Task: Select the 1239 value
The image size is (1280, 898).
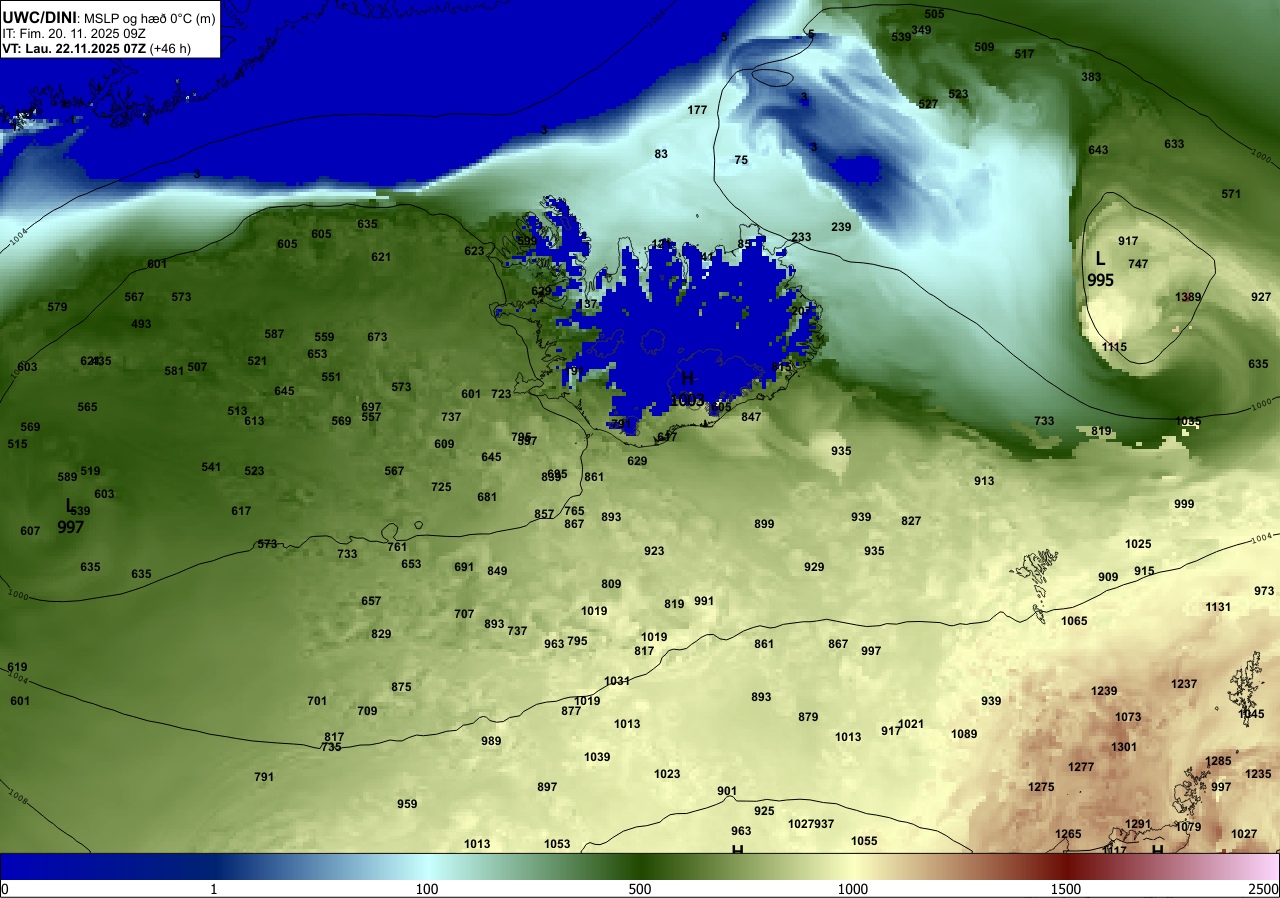Action: tap(1104, 691)
